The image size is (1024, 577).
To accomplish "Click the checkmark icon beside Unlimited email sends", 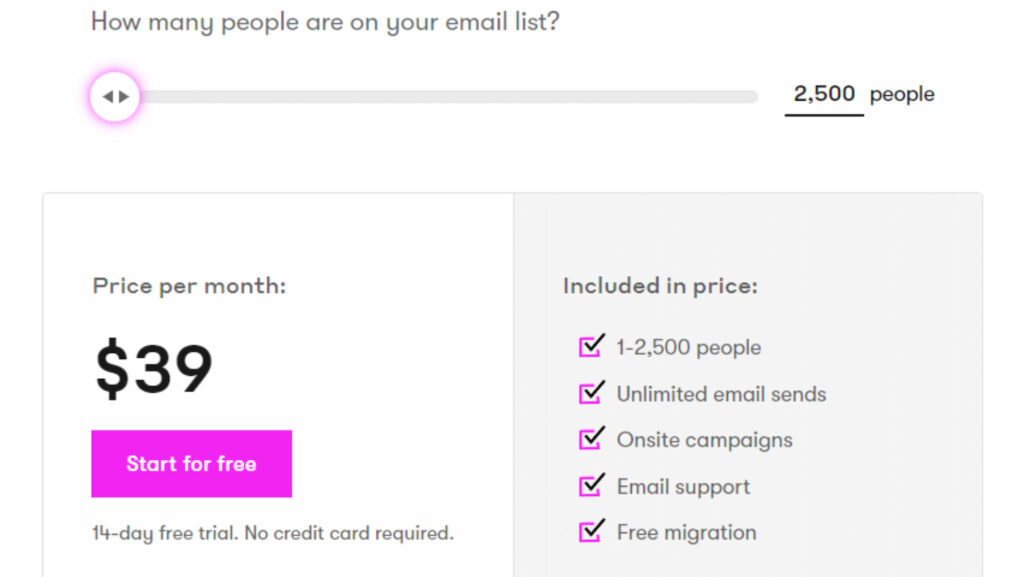I will tap(591, 393).
